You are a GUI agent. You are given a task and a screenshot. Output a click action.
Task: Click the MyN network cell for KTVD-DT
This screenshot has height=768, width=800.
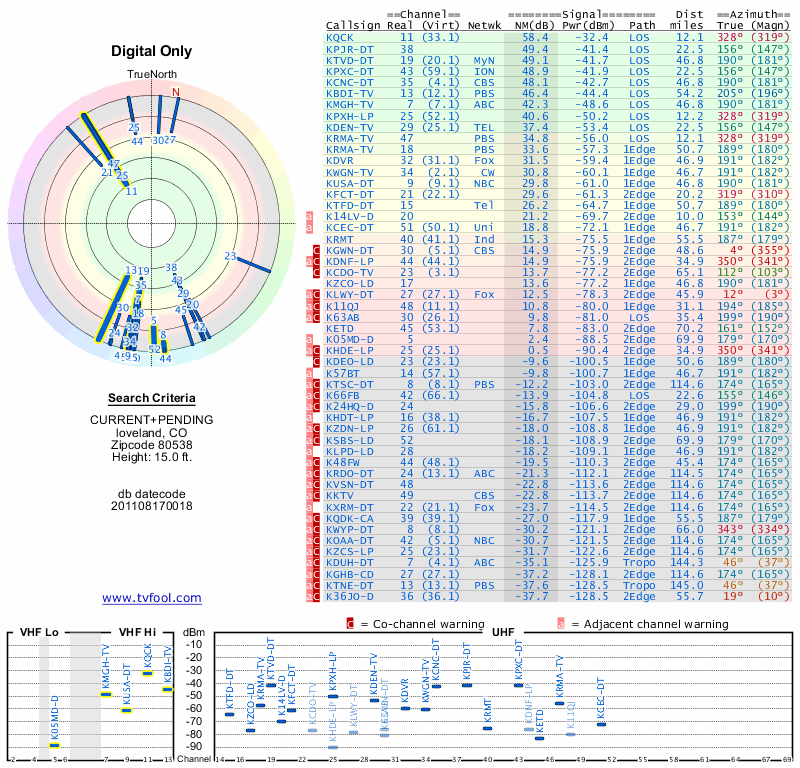tap(484, 60)
